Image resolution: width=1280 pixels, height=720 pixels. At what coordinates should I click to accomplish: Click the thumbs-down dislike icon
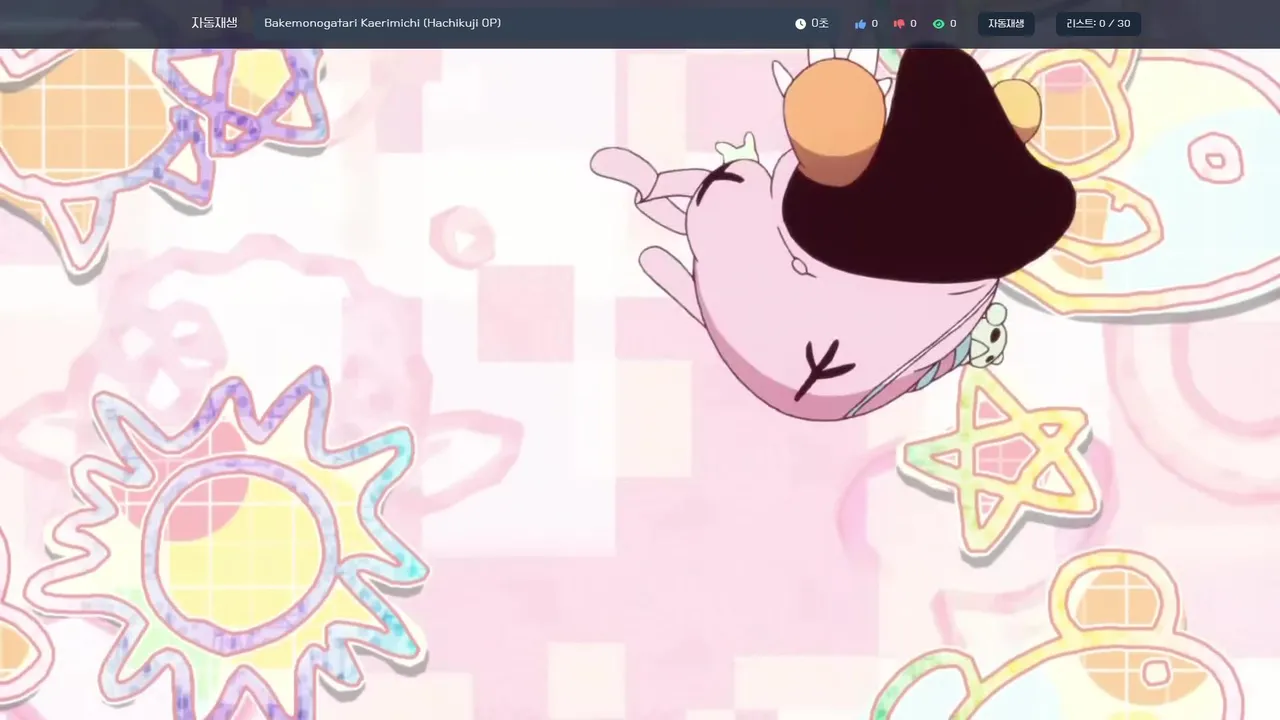899,24
